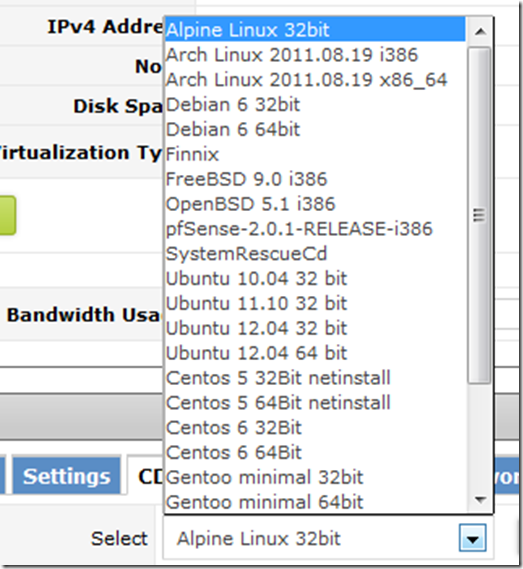
Task: Choose pfSense-2.0.1-RELEASE-i386 option
Action: pyautogui.click(x=315, y=229)
